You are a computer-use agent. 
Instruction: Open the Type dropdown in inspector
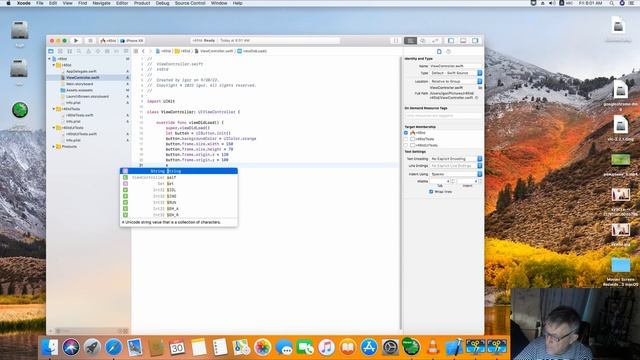[x=456, y=73]
